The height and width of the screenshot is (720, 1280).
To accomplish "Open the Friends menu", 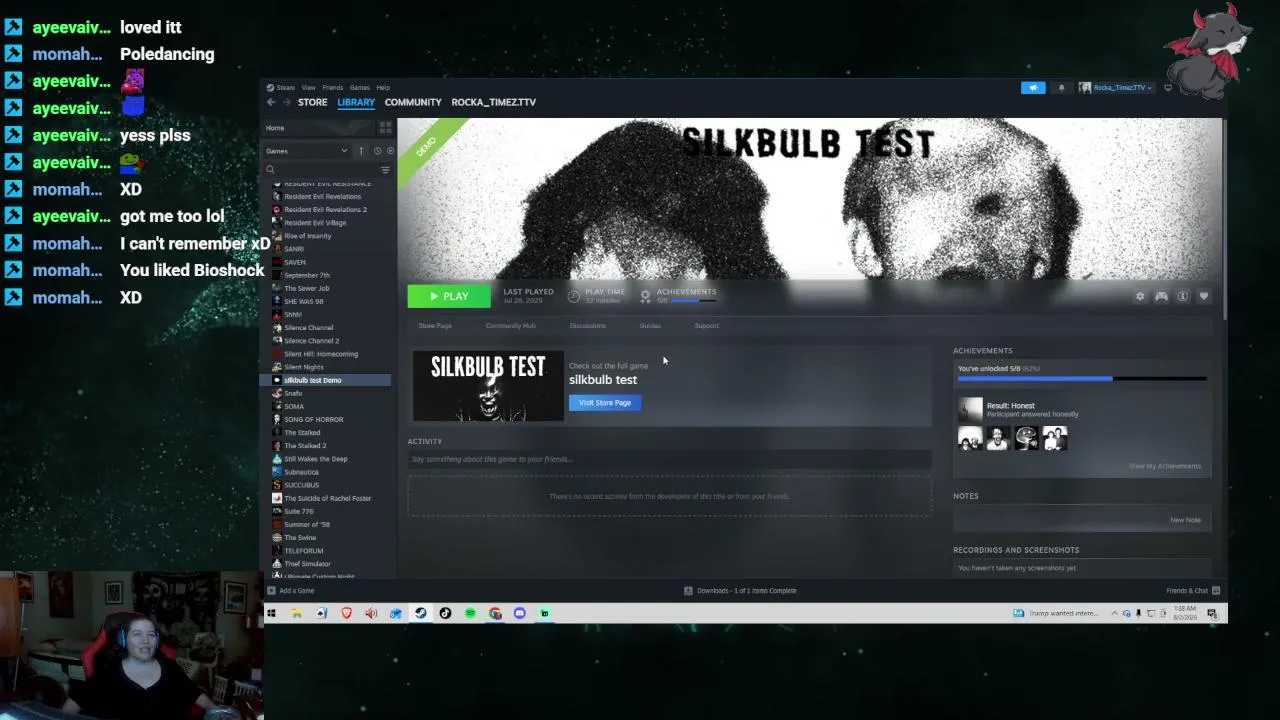I will point(332,87).
